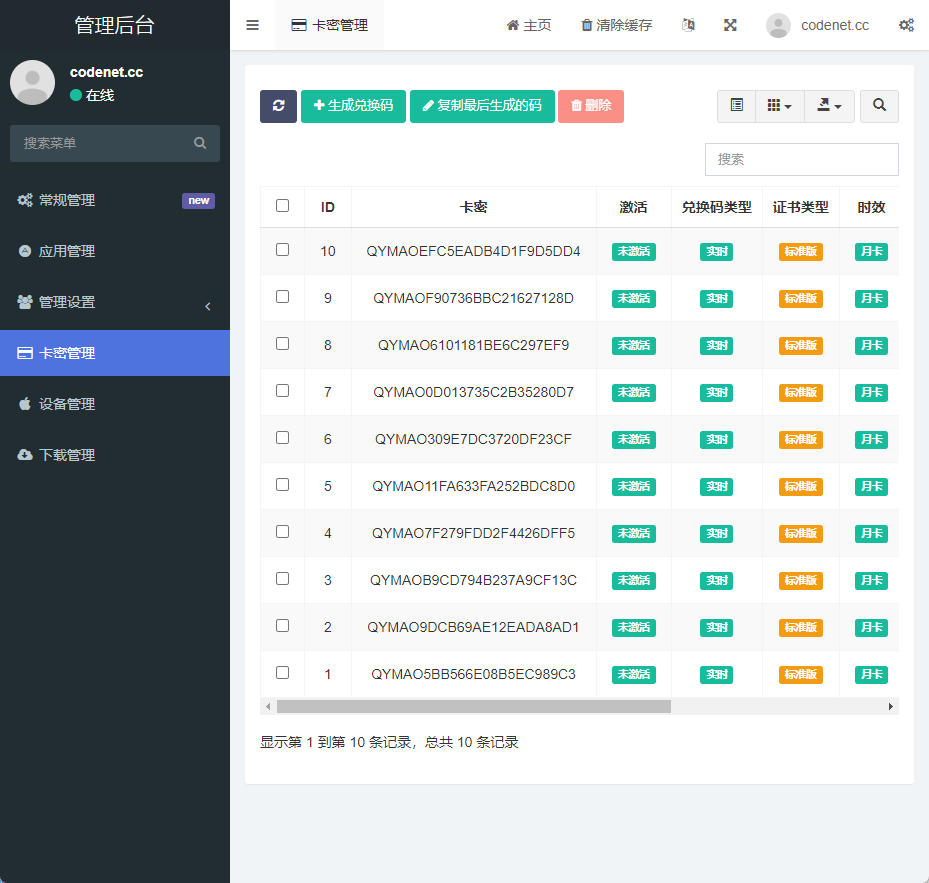Check the row with ID 7
This screenshot has width=929, height=883.
[283, 391]
